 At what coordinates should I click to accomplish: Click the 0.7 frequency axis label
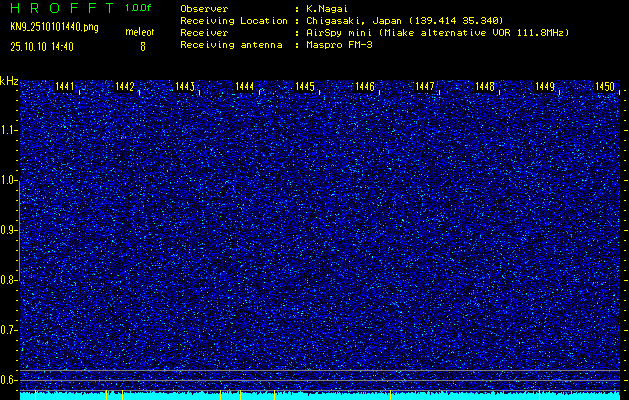[9, 329]
